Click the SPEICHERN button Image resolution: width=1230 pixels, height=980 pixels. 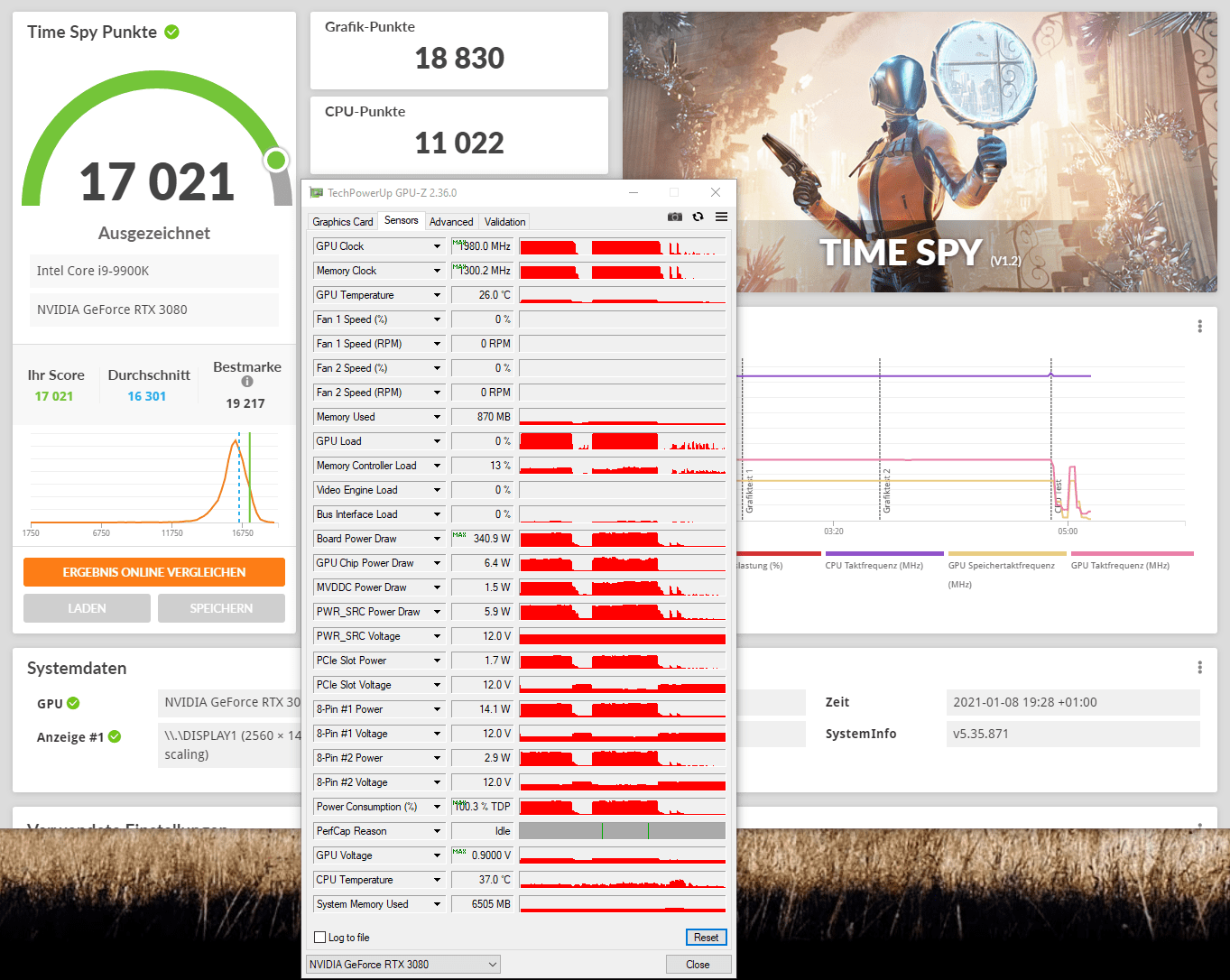(x=221, y=608)
